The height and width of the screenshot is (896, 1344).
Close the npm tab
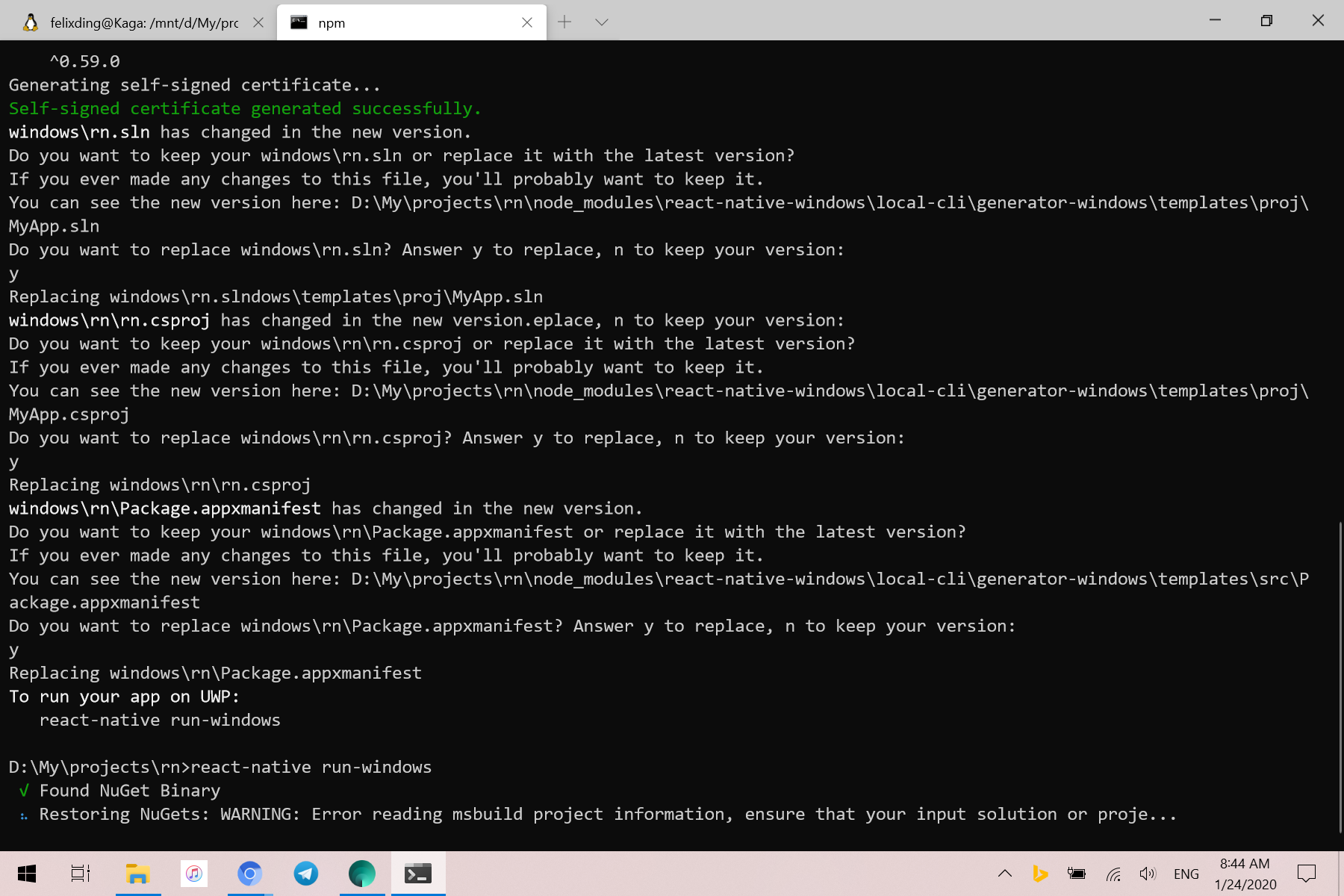pyautogui.click(x=527, y=22)
